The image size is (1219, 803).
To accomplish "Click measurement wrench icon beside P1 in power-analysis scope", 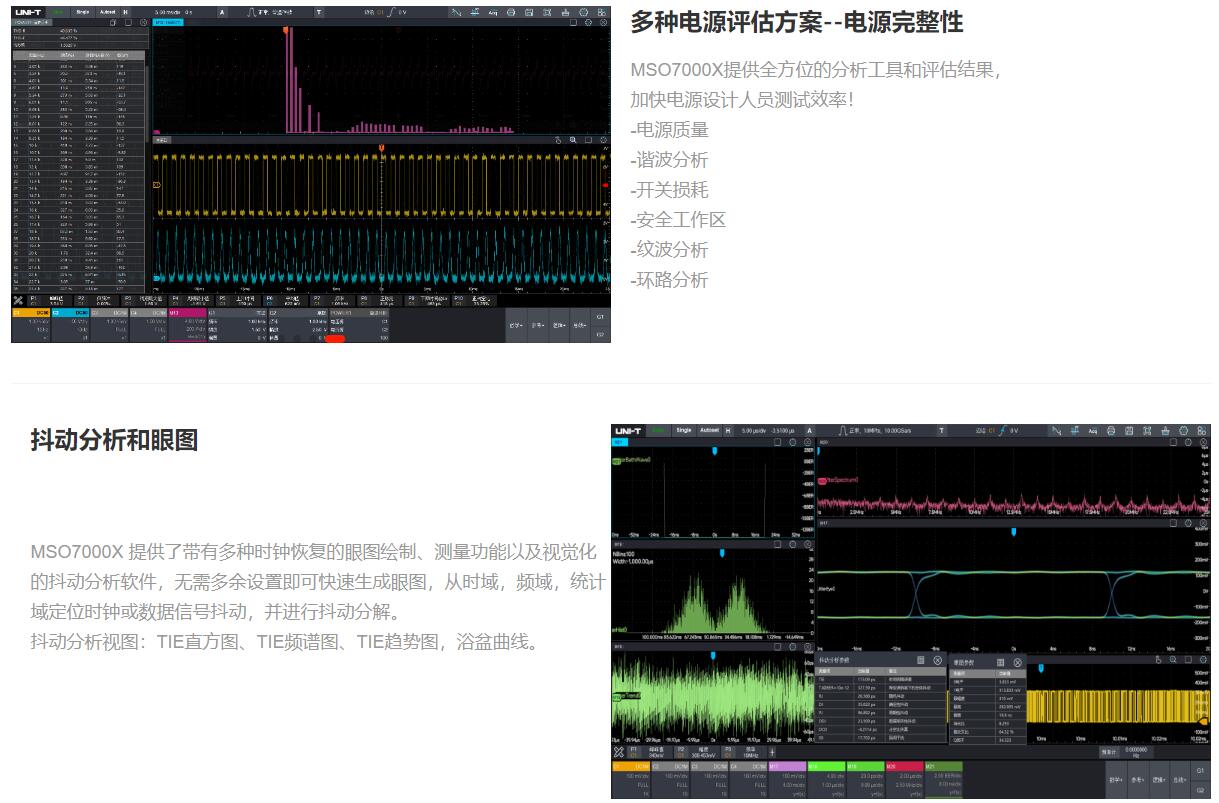I will (x=18, y=299).
